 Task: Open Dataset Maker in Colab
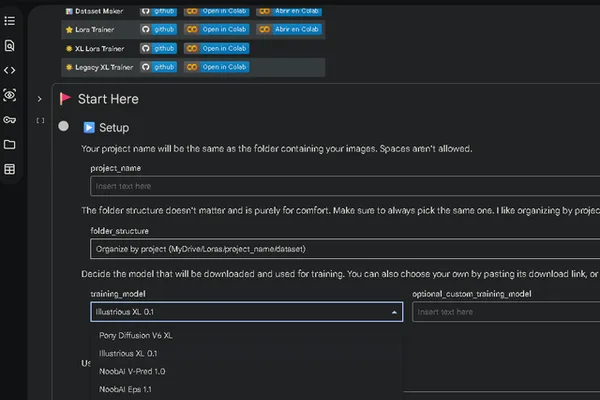(x=217, y=11)
